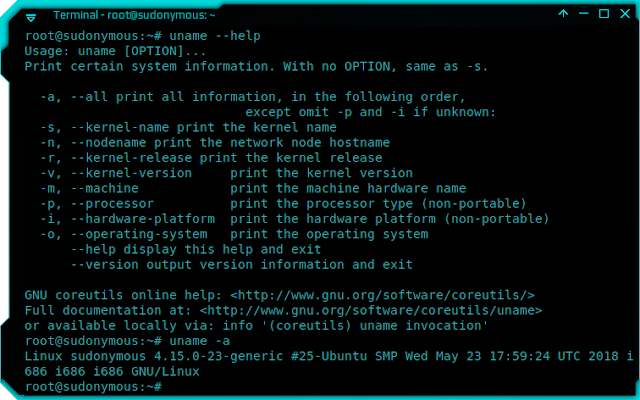Click '--help display this help and exit'
The width and height of the screenshot is (640, 400).
tap(196, 249)
